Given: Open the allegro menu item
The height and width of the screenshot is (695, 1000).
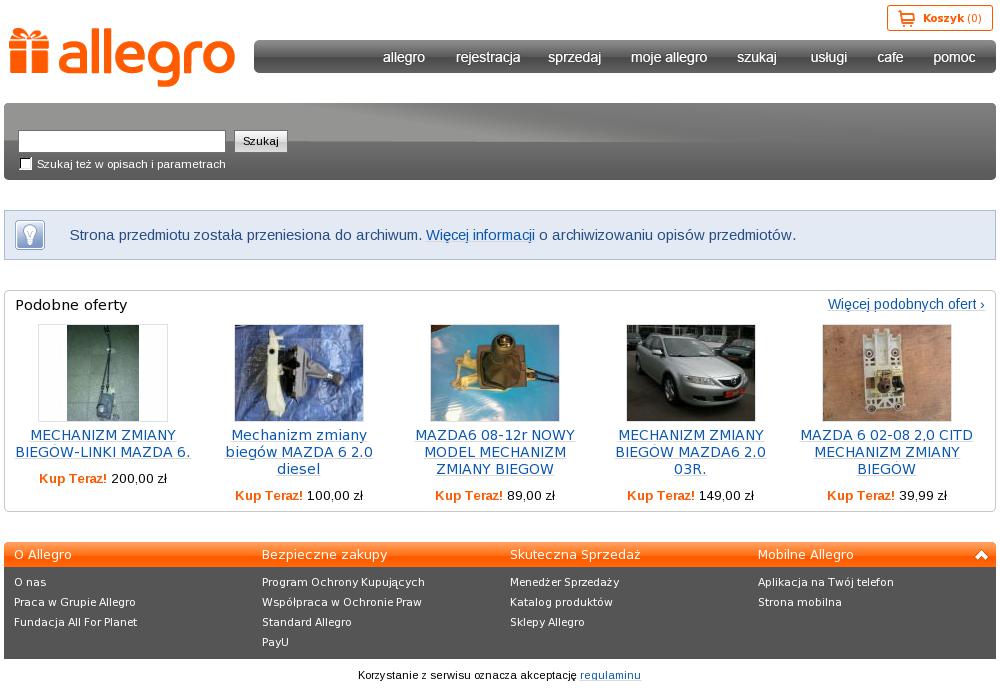Looking at the screenshot, I should click(x=404, y=57).
